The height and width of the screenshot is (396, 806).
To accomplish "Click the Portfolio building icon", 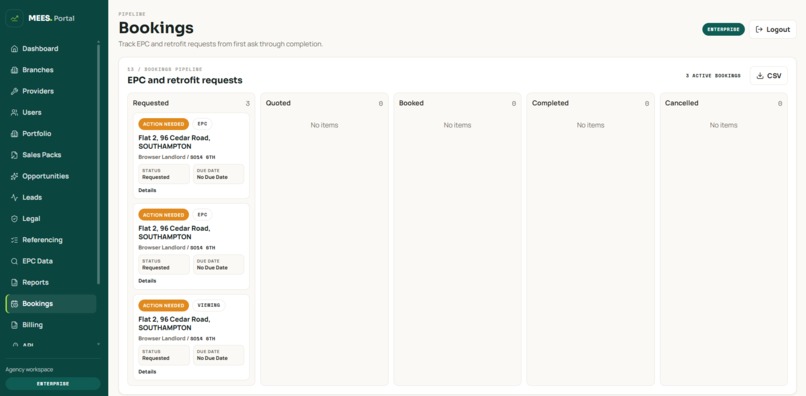I will point(14,134).
